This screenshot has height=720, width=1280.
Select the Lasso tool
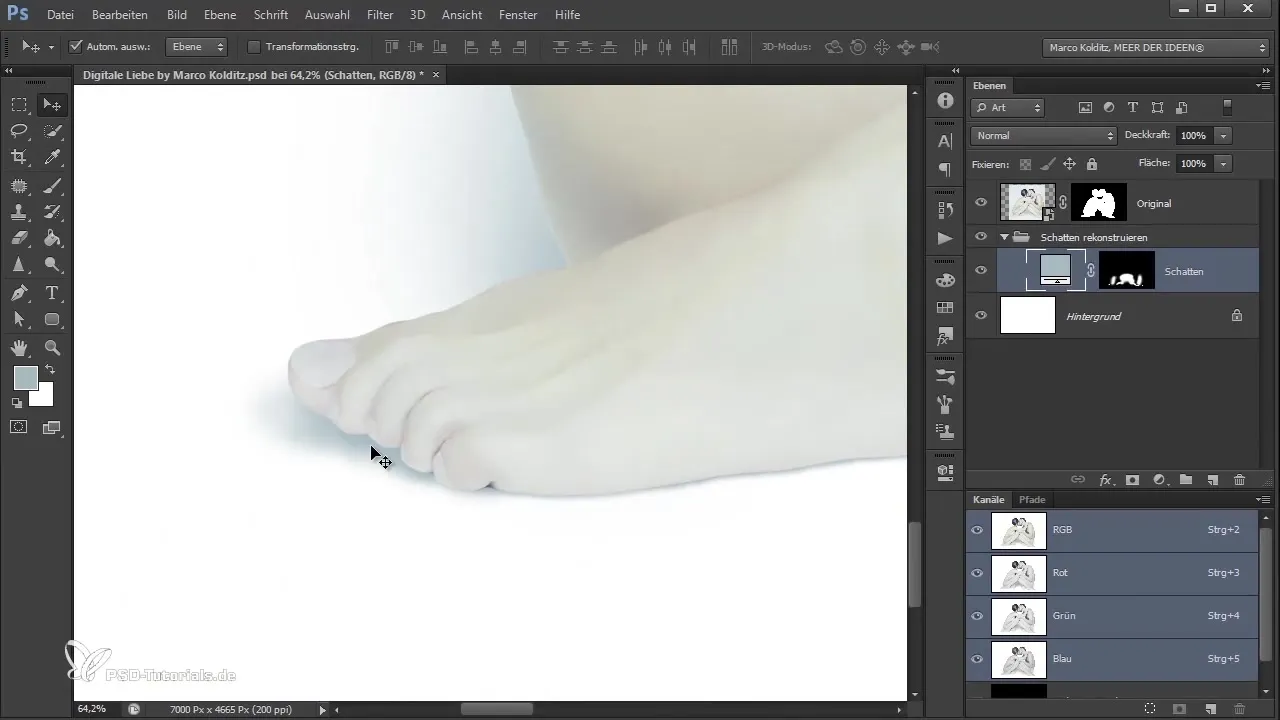tap(19, 131)
